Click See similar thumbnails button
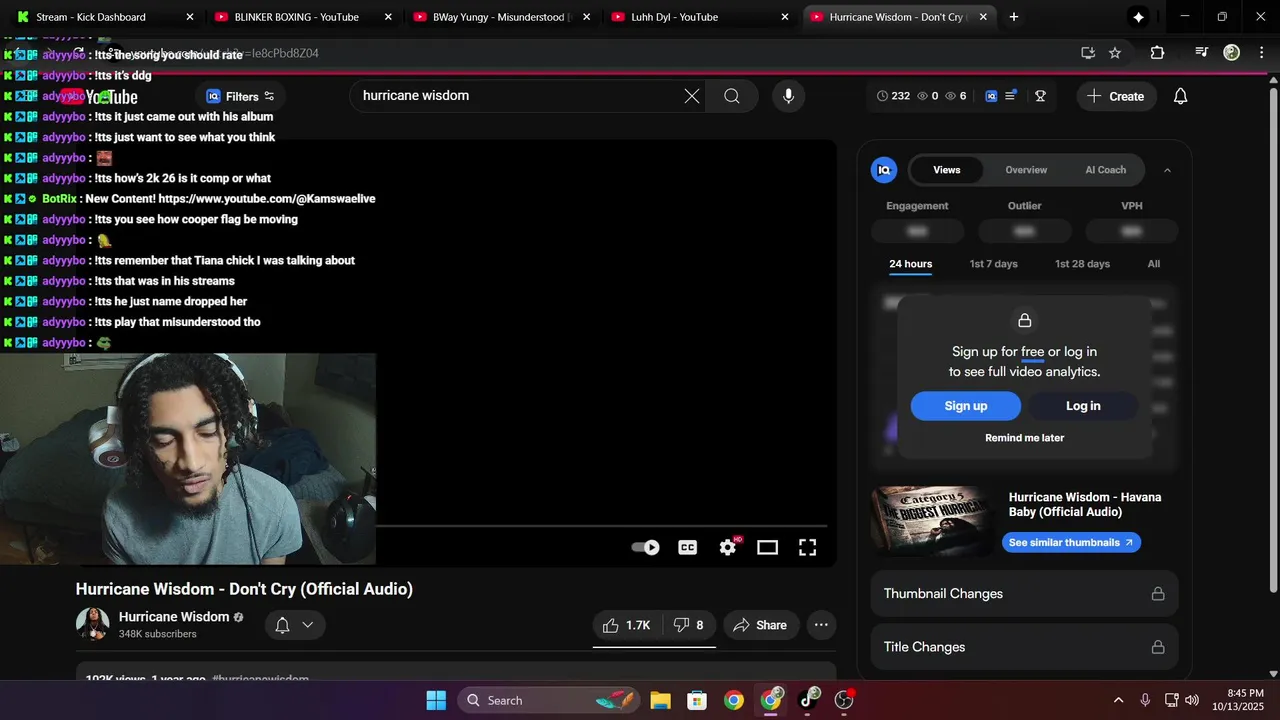The width and height of the screenshot is (1280, 720). 1071,542
